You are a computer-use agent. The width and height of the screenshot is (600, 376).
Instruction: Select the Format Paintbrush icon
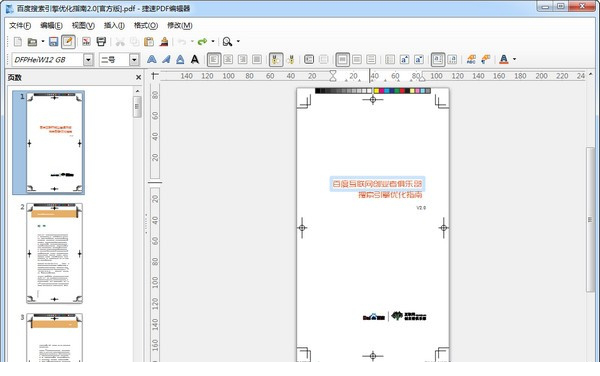[x=164, y=42]
